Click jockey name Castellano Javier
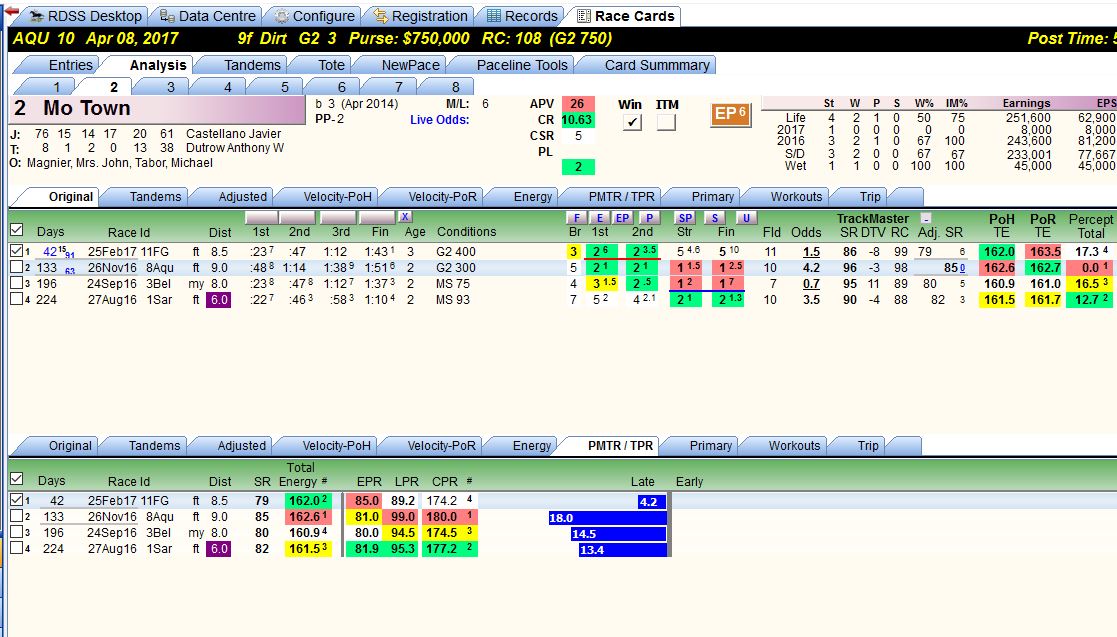Image resolution: width=1117 pixels, height=637 pixels. (x=233, y=133)
